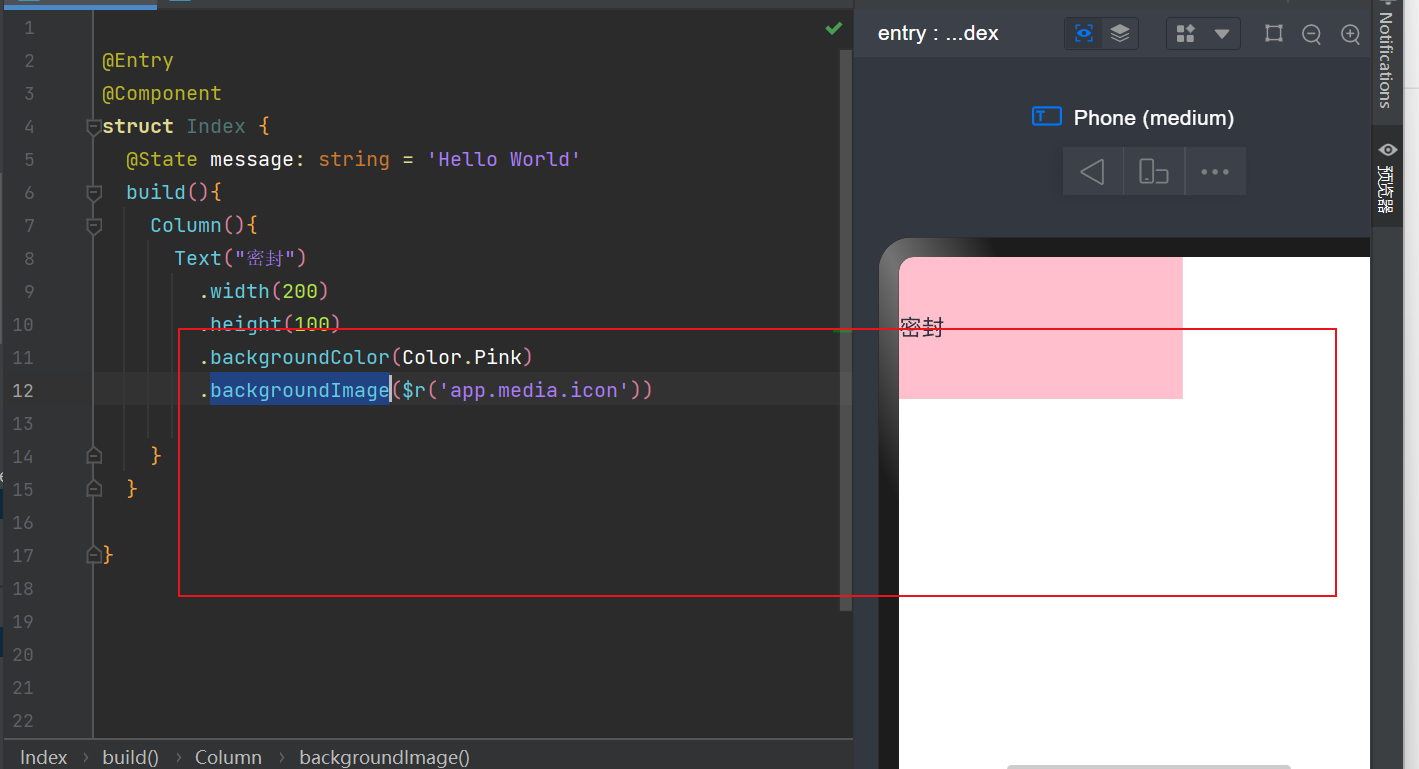This screenshot has width=1419, height=769.
Task: Click the @Entry decorator on line 2
Action: [x=138, y=61]
